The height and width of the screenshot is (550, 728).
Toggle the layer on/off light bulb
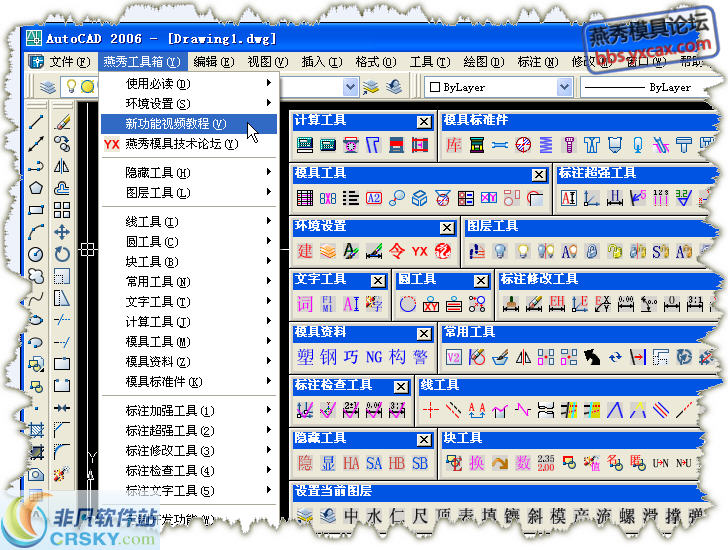(x=71, y=86)
